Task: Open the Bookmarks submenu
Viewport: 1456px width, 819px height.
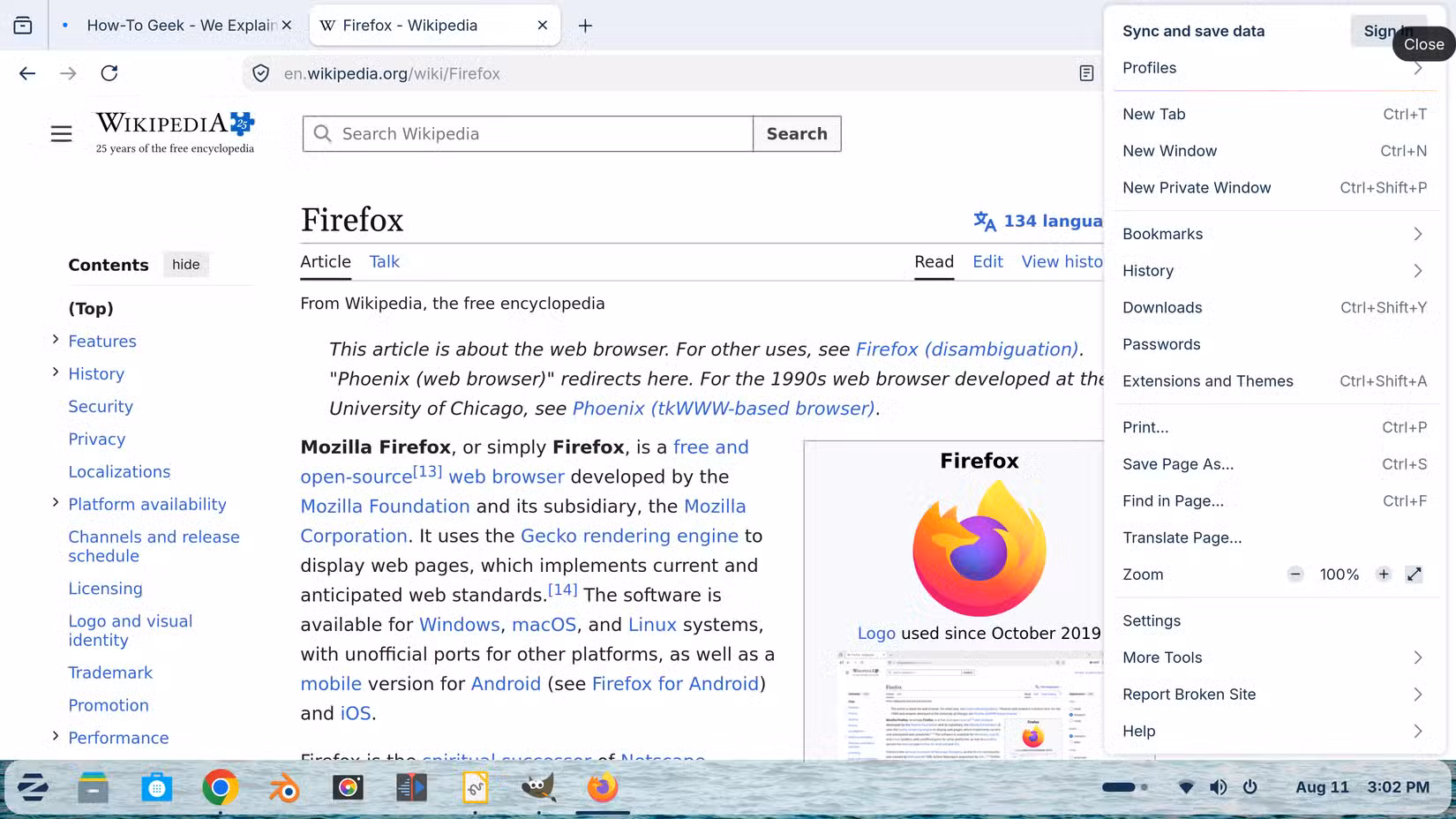Action: click(x=1273, y=234)
